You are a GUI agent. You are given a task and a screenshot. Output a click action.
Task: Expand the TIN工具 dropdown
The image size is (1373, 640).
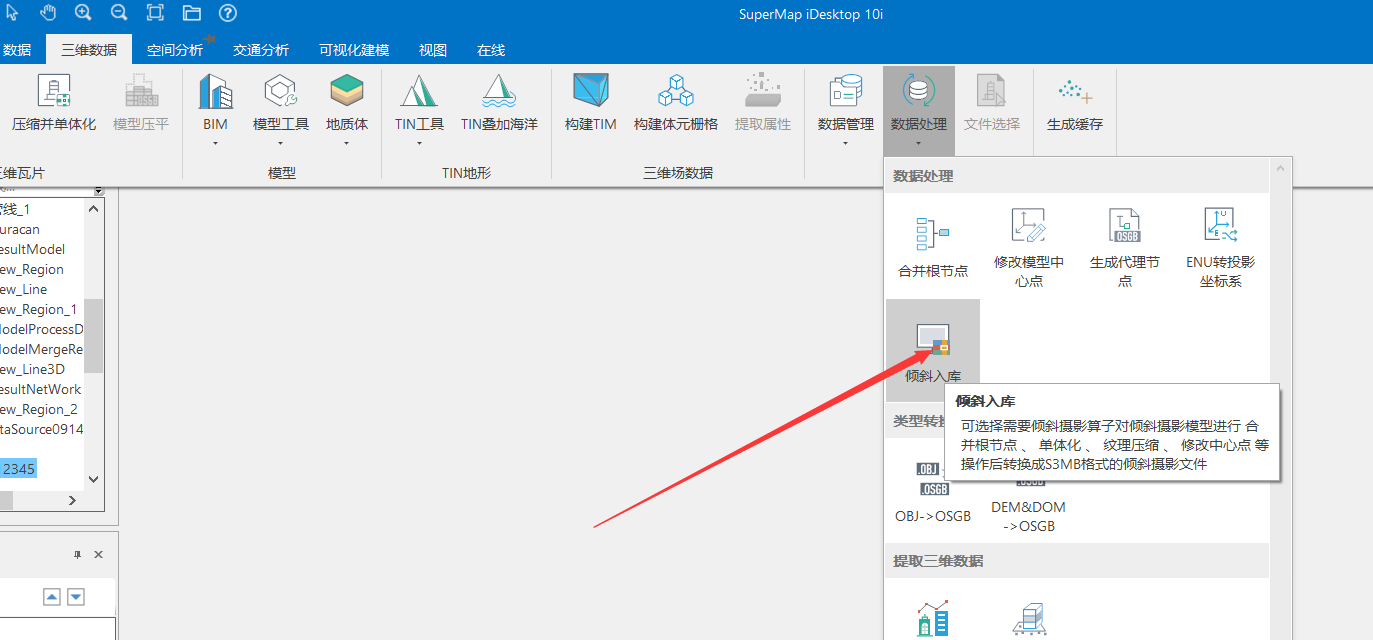coord(419,143)
